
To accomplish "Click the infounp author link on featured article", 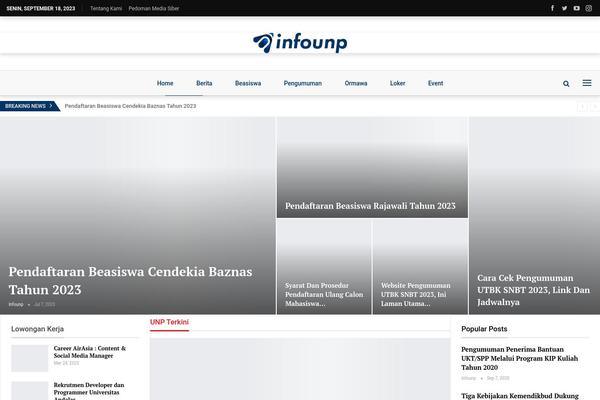I will coord(16,304).
